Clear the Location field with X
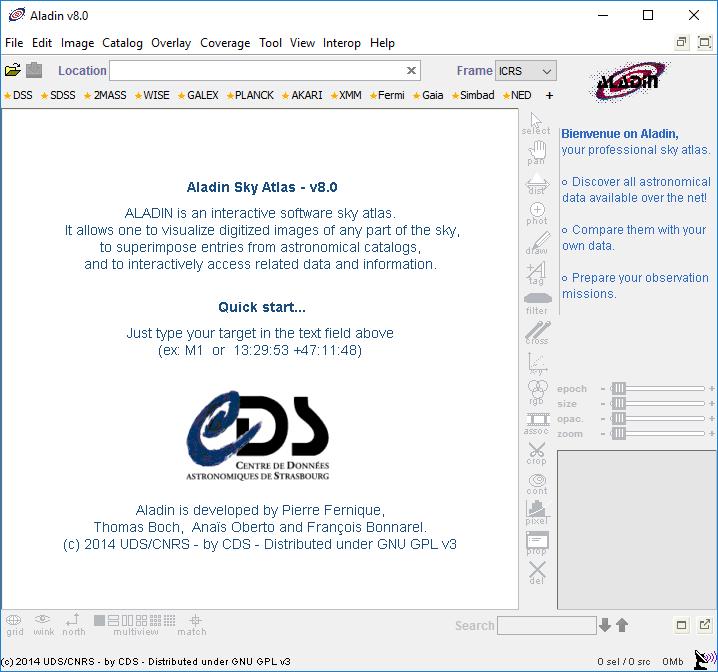Image resolution: width=718 pixels, height=672 pixels. click(411, 70)
